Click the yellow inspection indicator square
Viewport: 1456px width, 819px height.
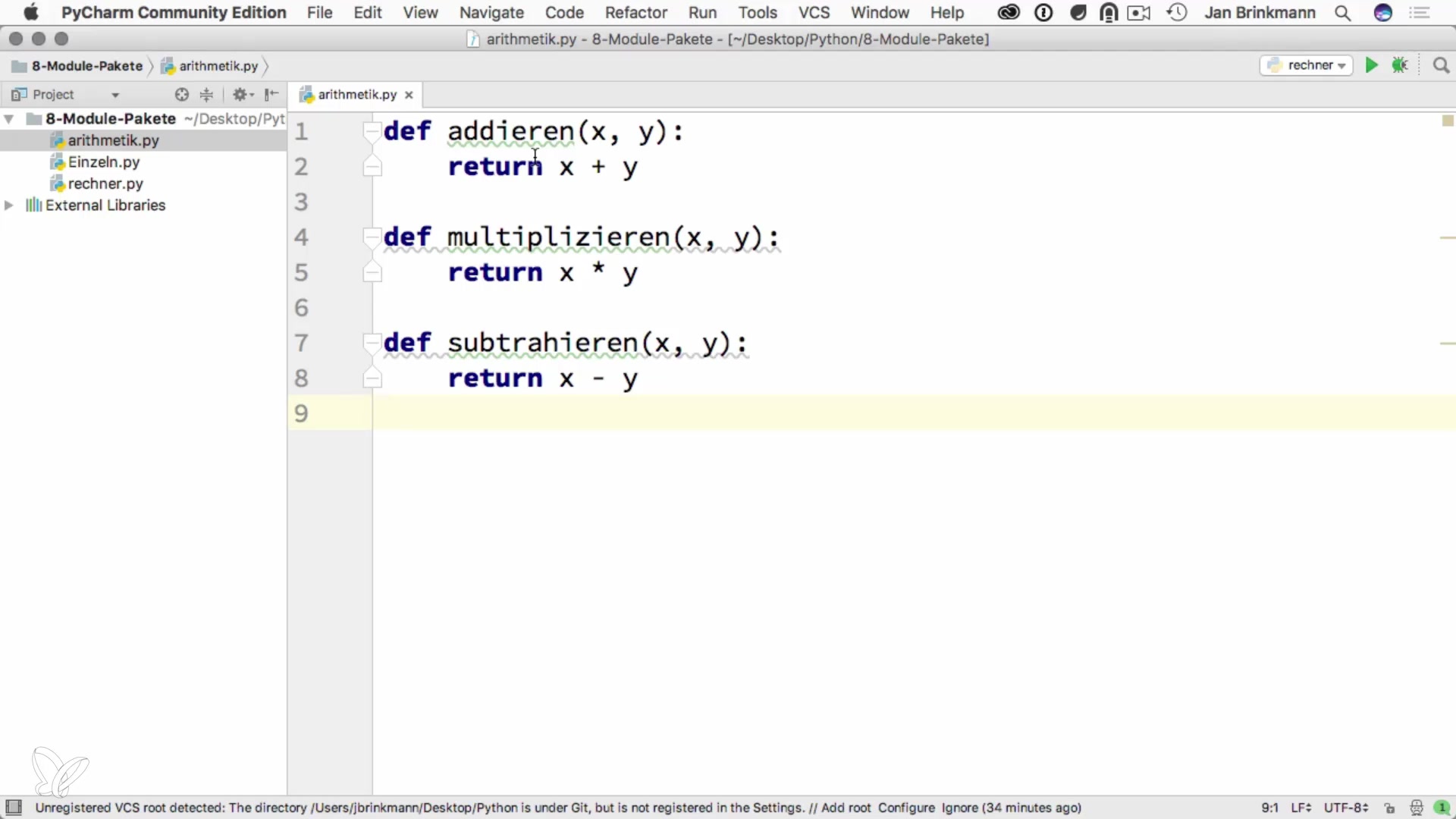pyautogui.click(x=1447, y=121)
